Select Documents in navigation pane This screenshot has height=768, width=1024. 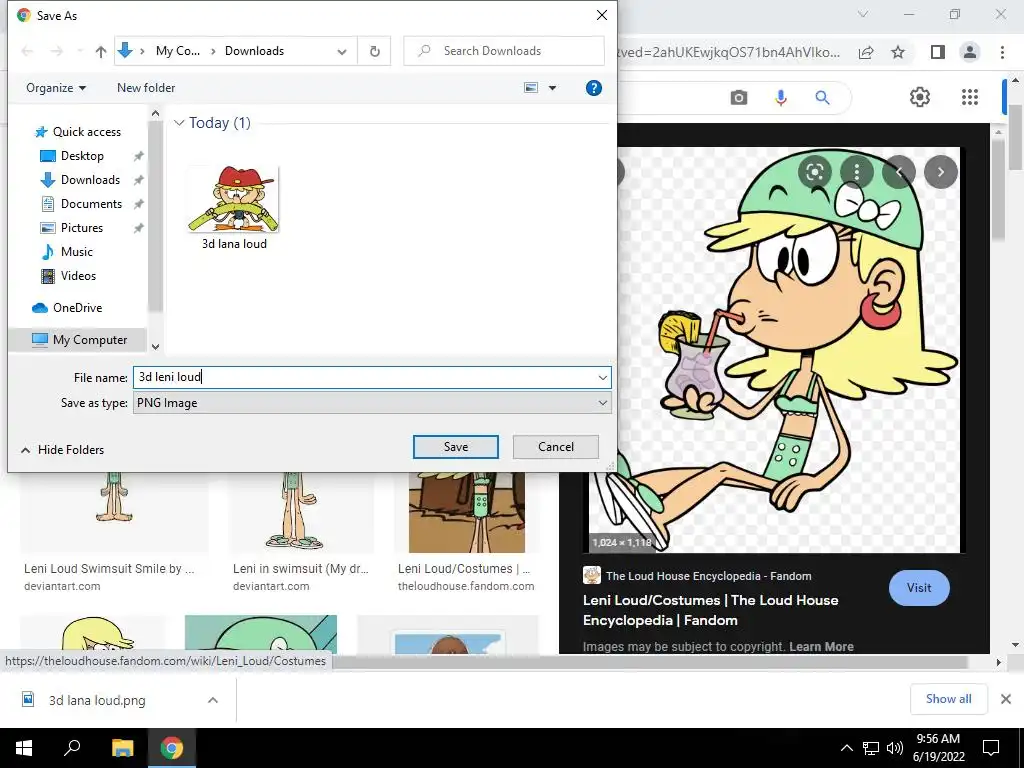(91, 204)
